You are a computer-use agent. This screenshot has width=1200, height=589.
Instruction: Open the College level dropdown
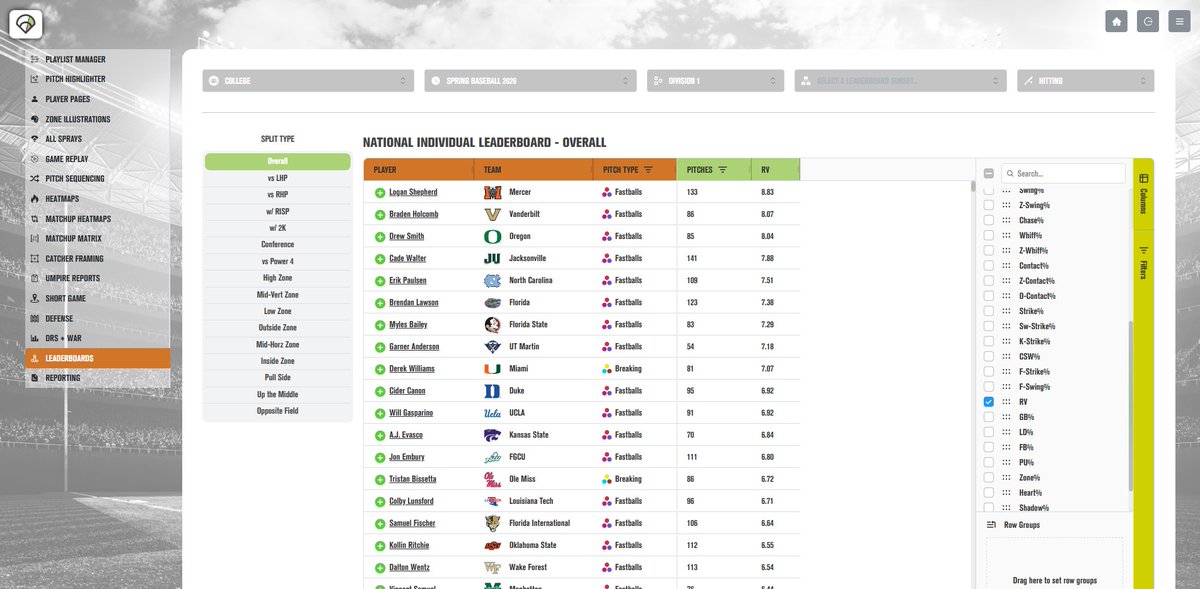coord(307,81)
